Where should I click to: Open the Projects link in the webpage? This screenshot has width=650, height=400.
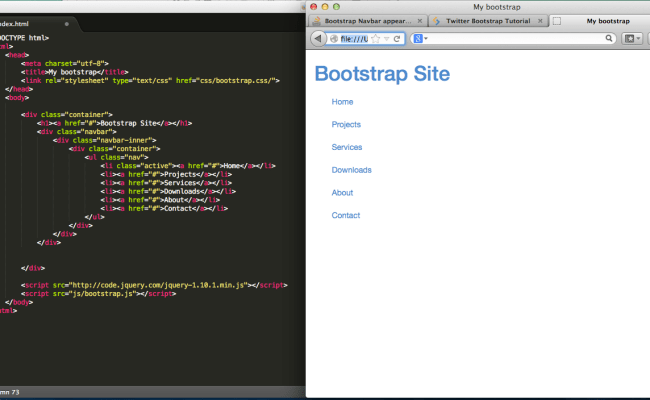pyautogui.click(x=346, y=125)
